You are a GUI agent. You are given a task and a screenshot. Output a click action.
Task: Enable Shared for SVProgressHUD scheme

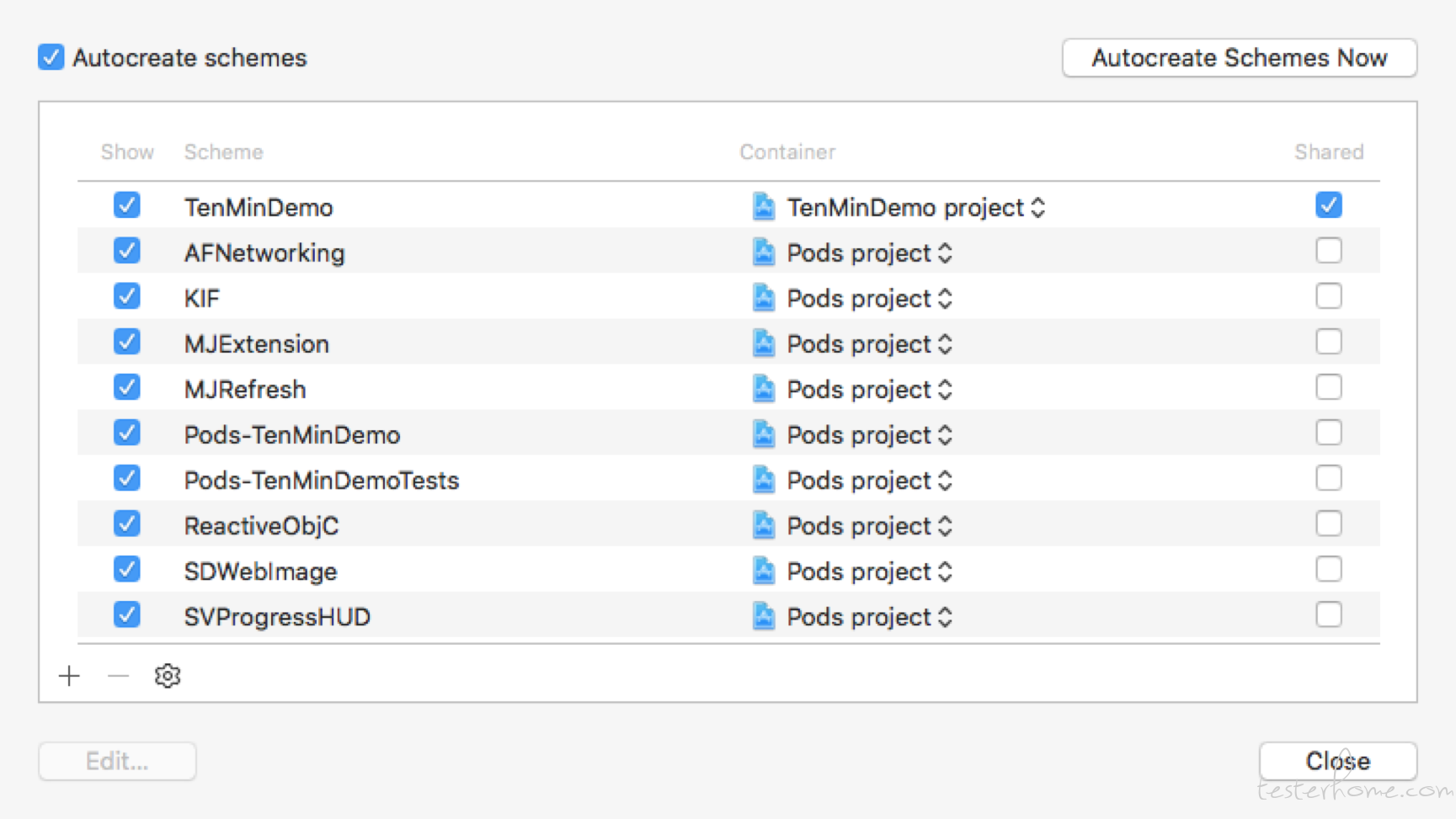pos(1329,614)
